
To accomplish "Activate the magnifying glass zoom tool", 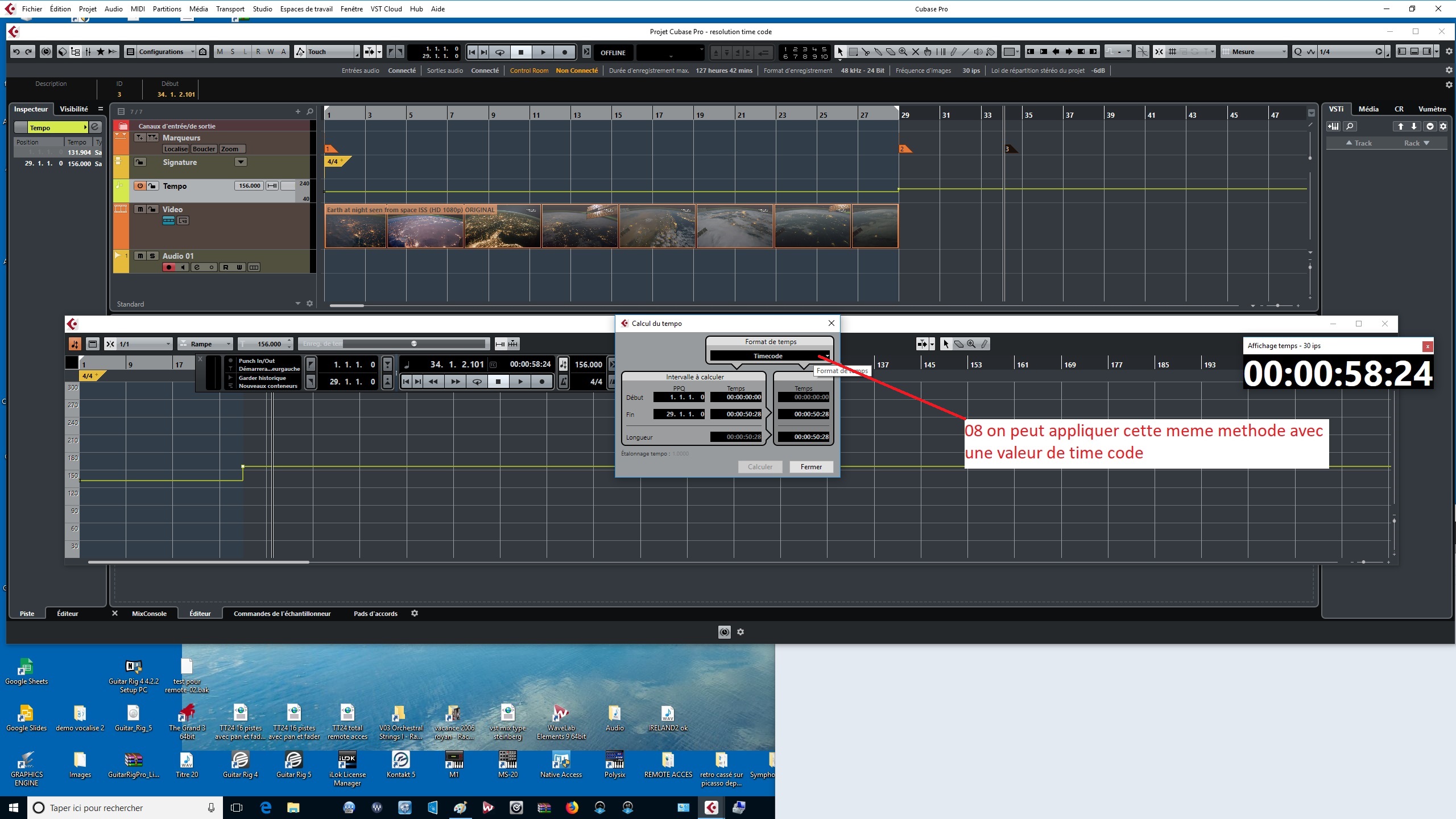I will [x=903, y=52].
